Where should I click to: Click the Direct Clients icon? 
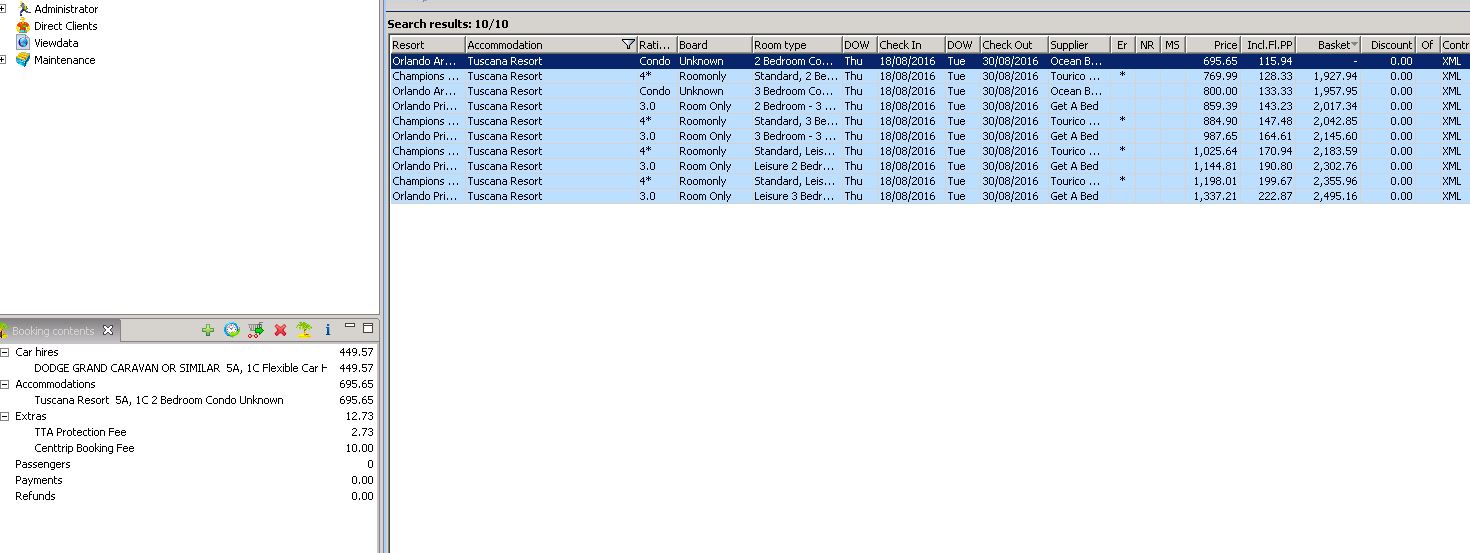click(24, 26)
